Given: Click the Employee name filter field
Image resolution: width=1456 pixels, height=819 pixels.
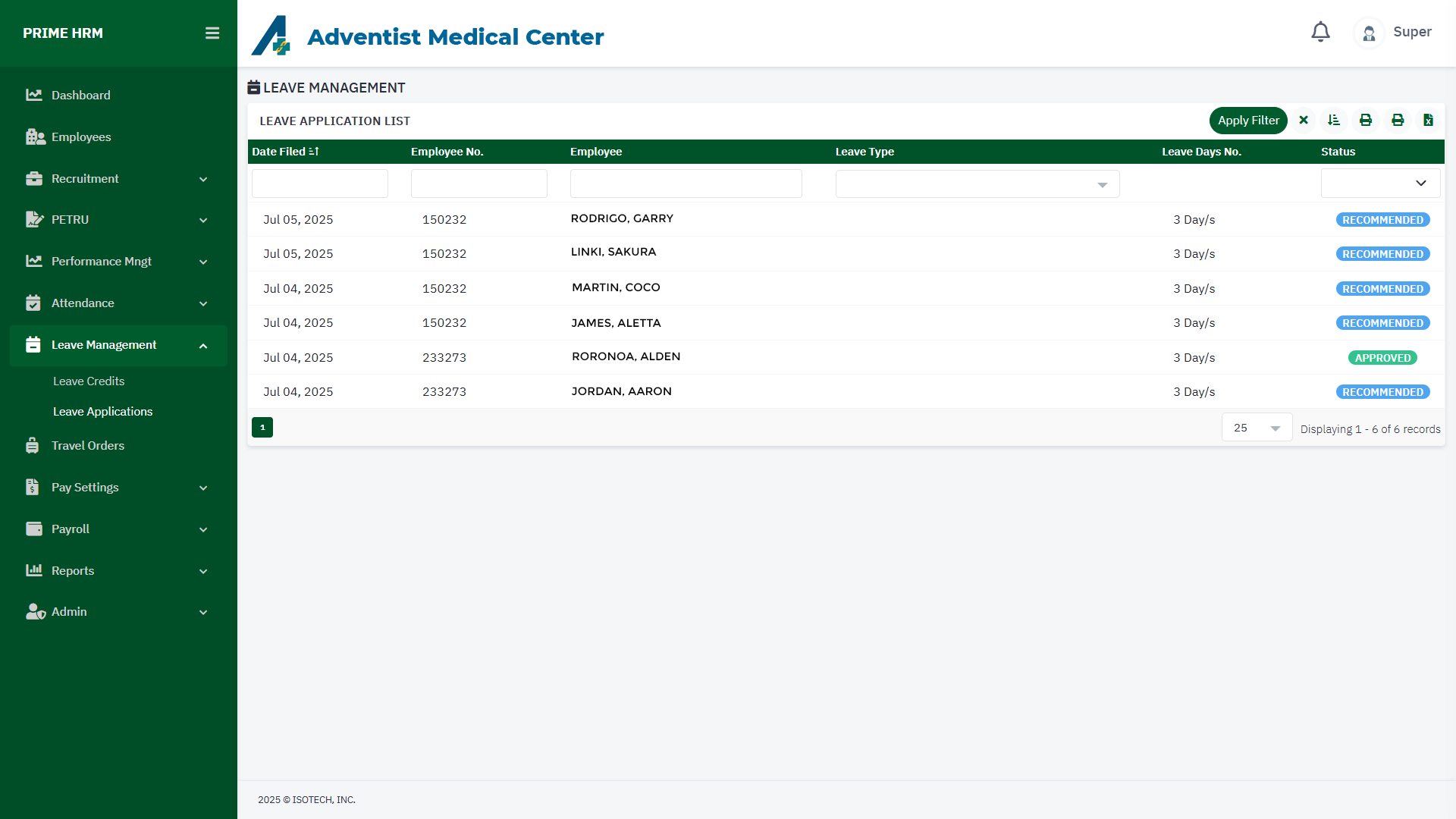Looking at the screenshot, I should click(x=686, y=184).
